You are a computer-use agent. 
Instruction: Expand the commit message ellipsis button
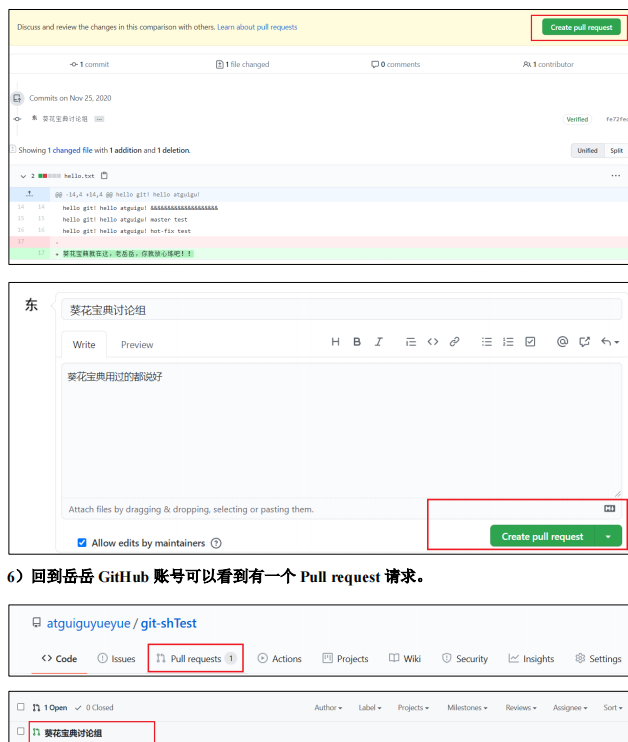pyautogui.click(x=99, y=119)
